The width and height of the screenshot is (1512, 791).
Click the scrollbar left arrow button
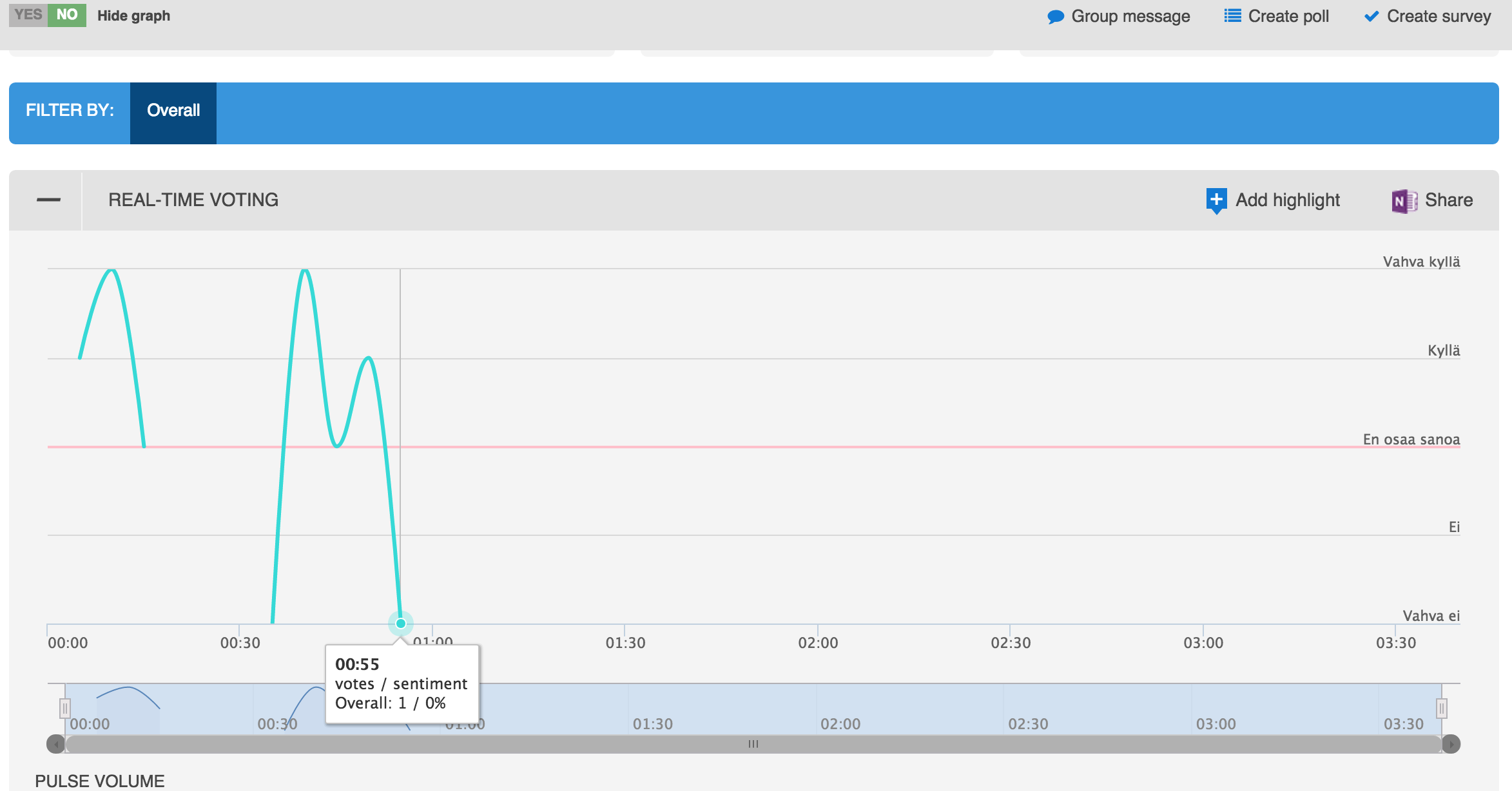click(x=56, y=744)
